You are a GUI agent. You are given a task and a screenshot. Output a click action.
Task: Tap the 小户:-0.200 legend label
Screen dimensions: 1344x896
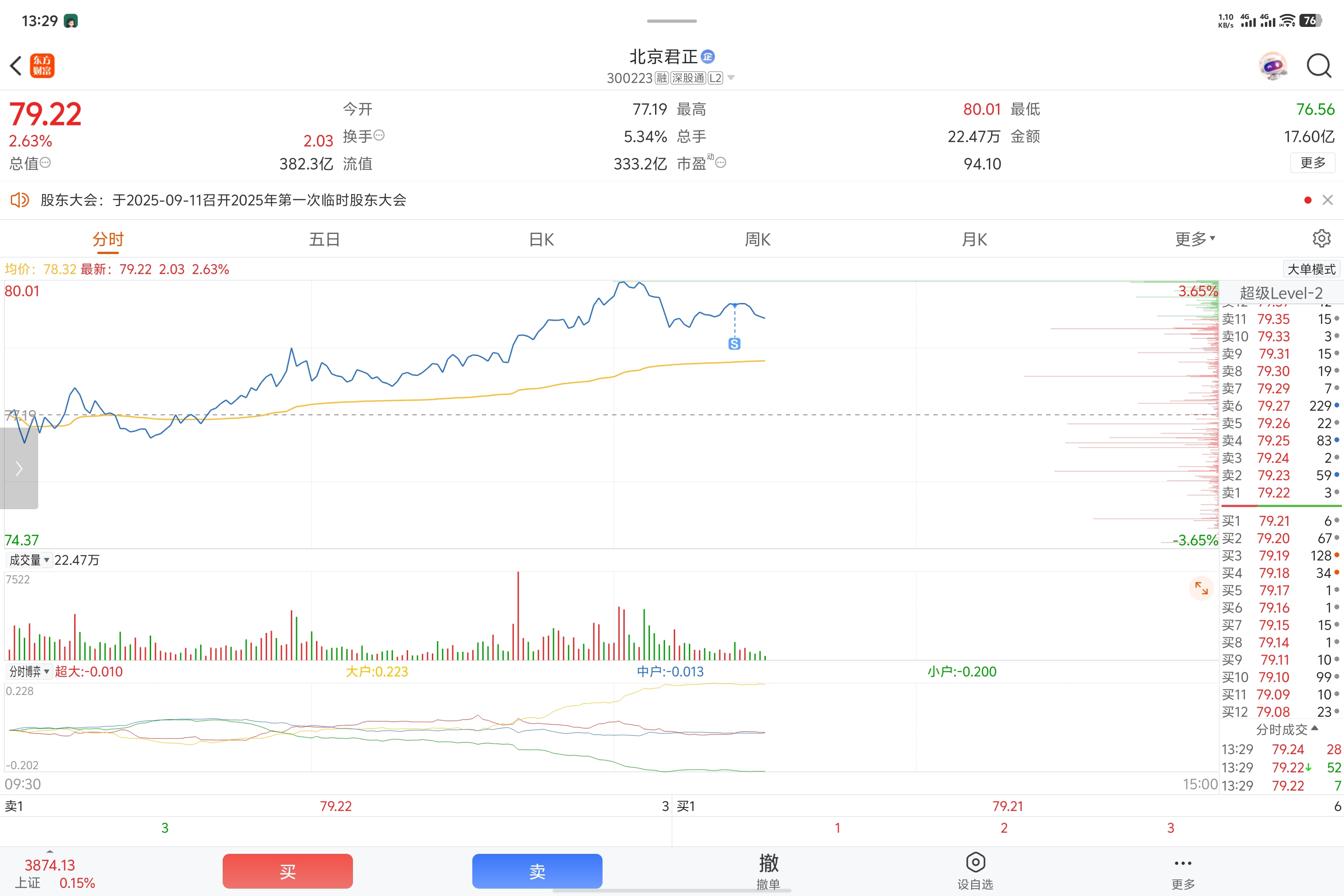pyautogui.click(x=962, y=672)
